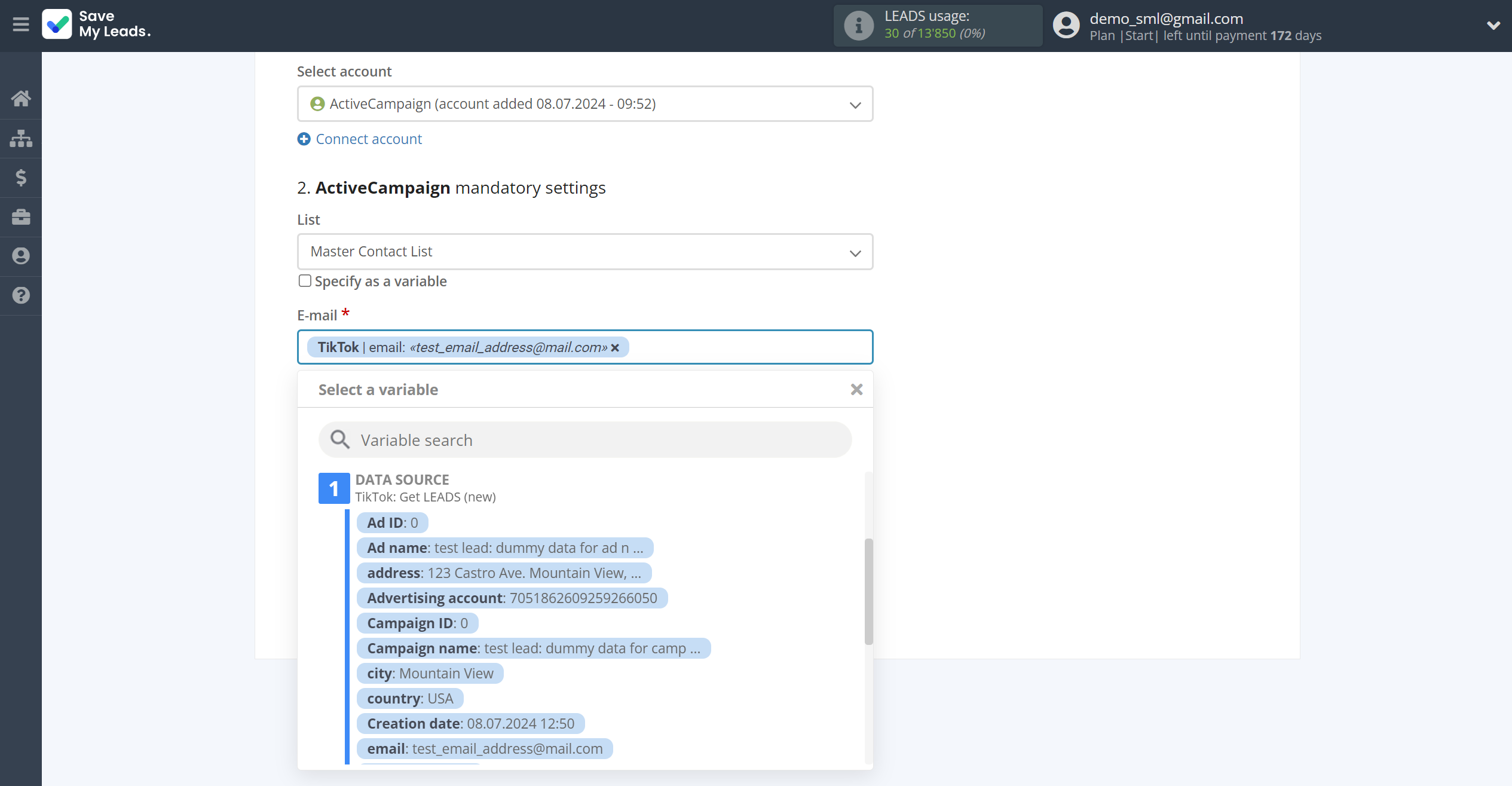Select the Ad name variable
This screenshot has width=1512, height=786.
[x=505, y=548]
